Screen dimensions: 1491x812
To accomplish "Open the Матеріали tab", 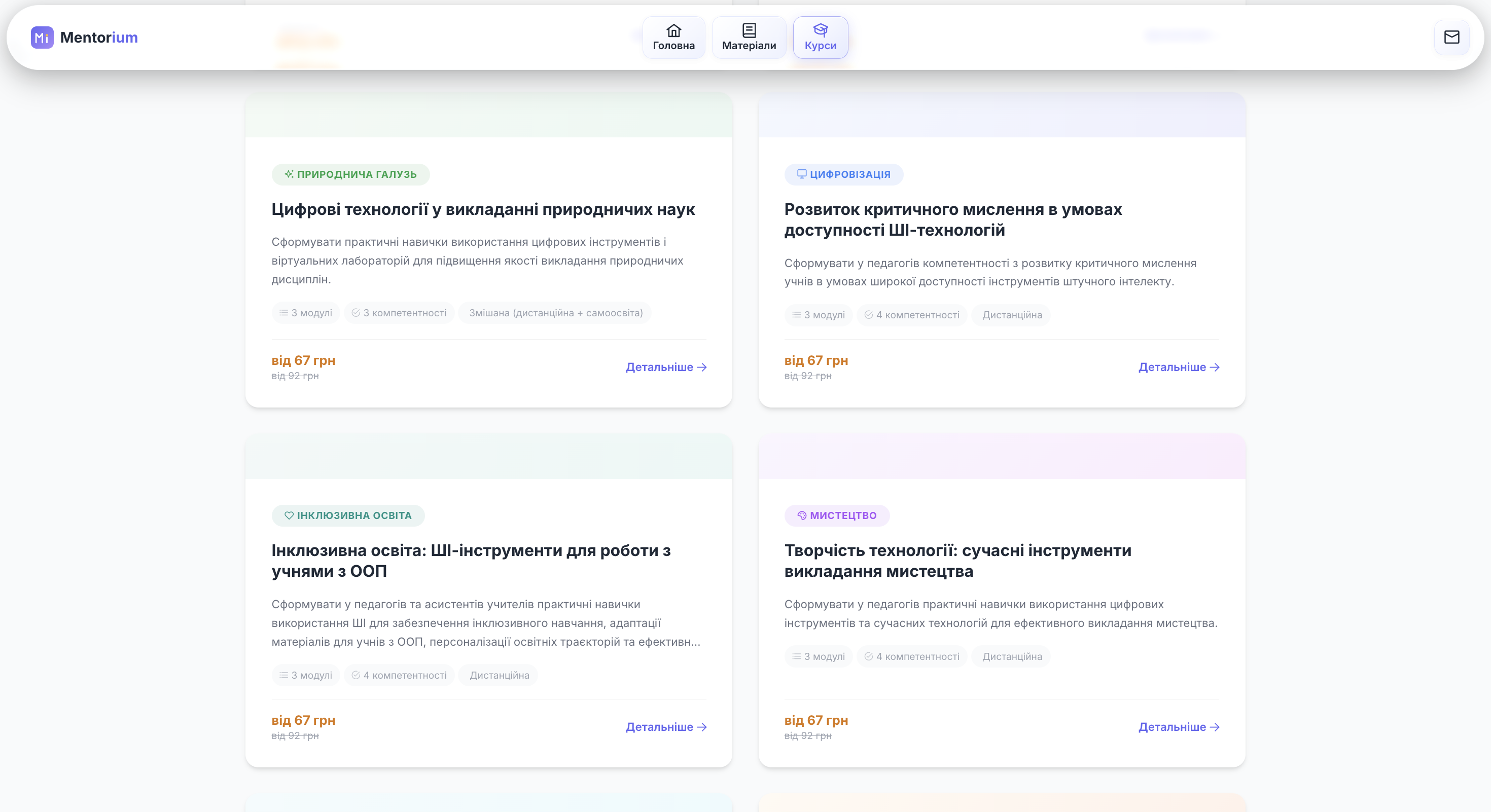I will pyautogui.click(x=749, y=38).
